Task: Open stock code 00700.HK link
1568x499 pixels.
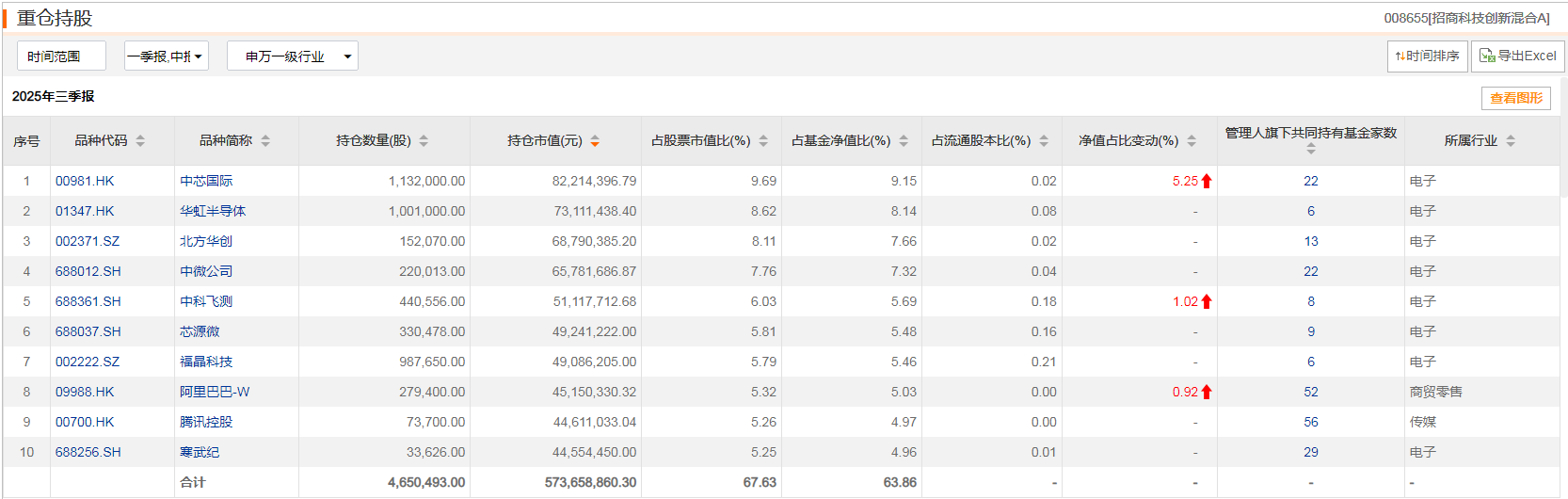Action: click(85, 423)
